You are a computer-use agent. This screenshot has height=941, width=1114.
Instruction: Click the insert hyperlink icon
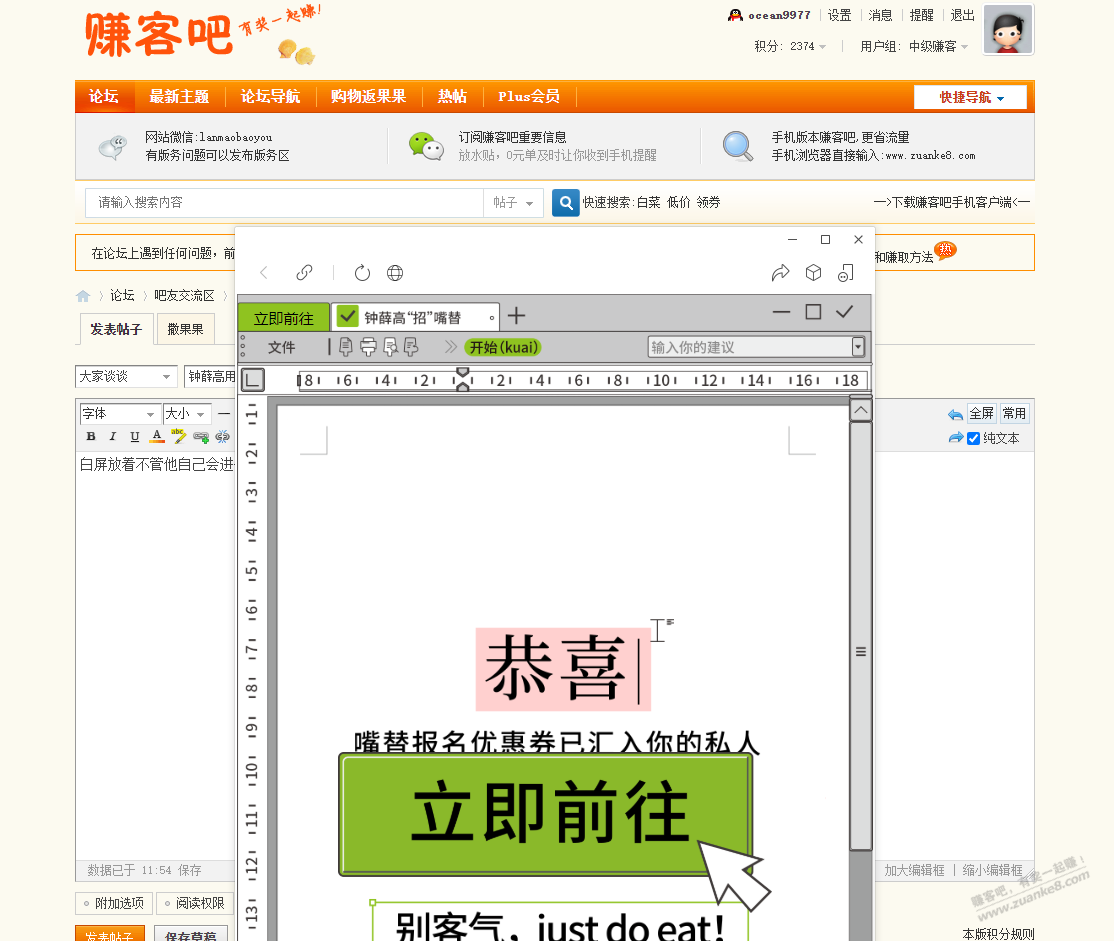(200, 436)
